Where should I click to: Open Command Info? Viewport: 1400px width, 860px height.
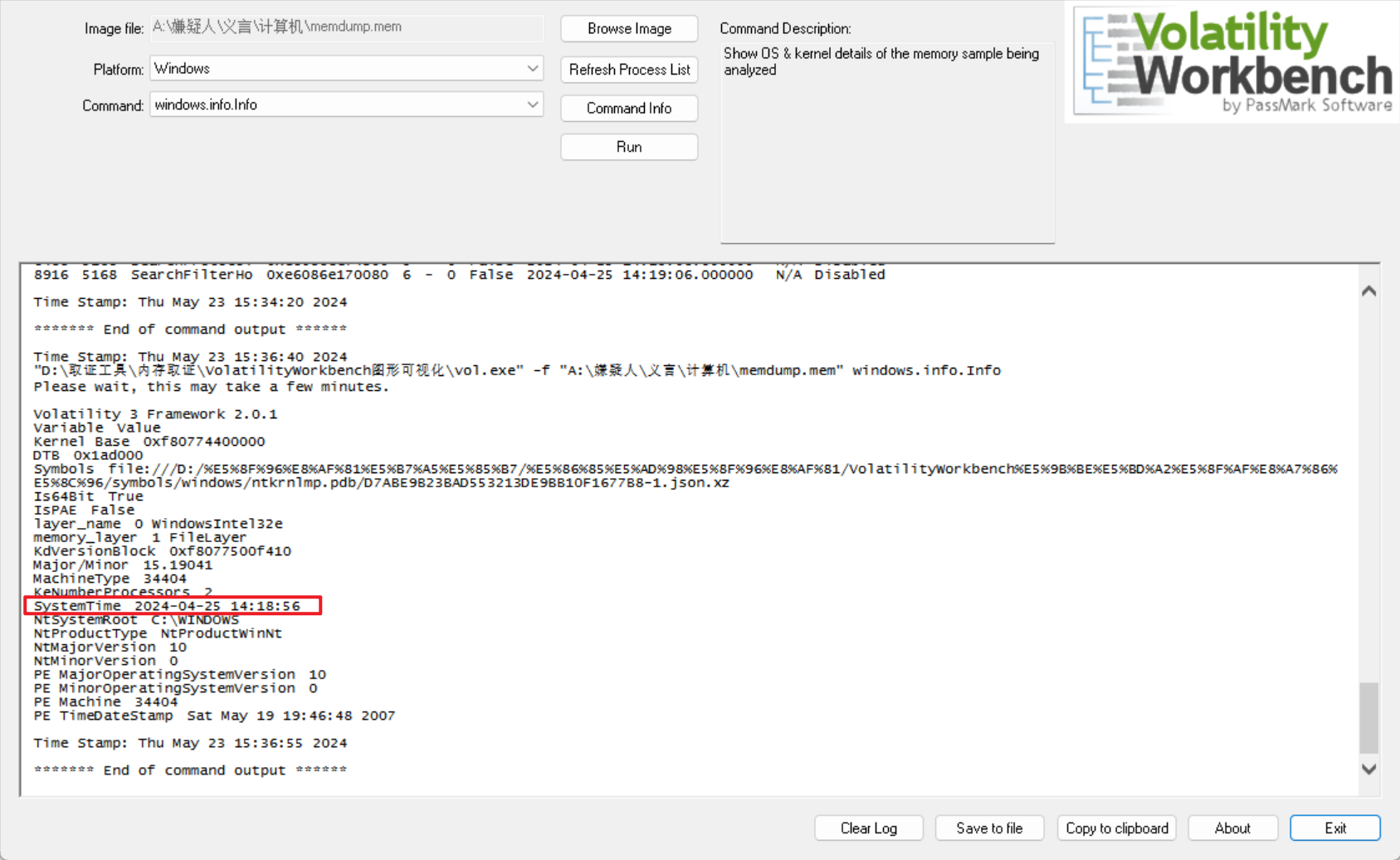[629, 108]
